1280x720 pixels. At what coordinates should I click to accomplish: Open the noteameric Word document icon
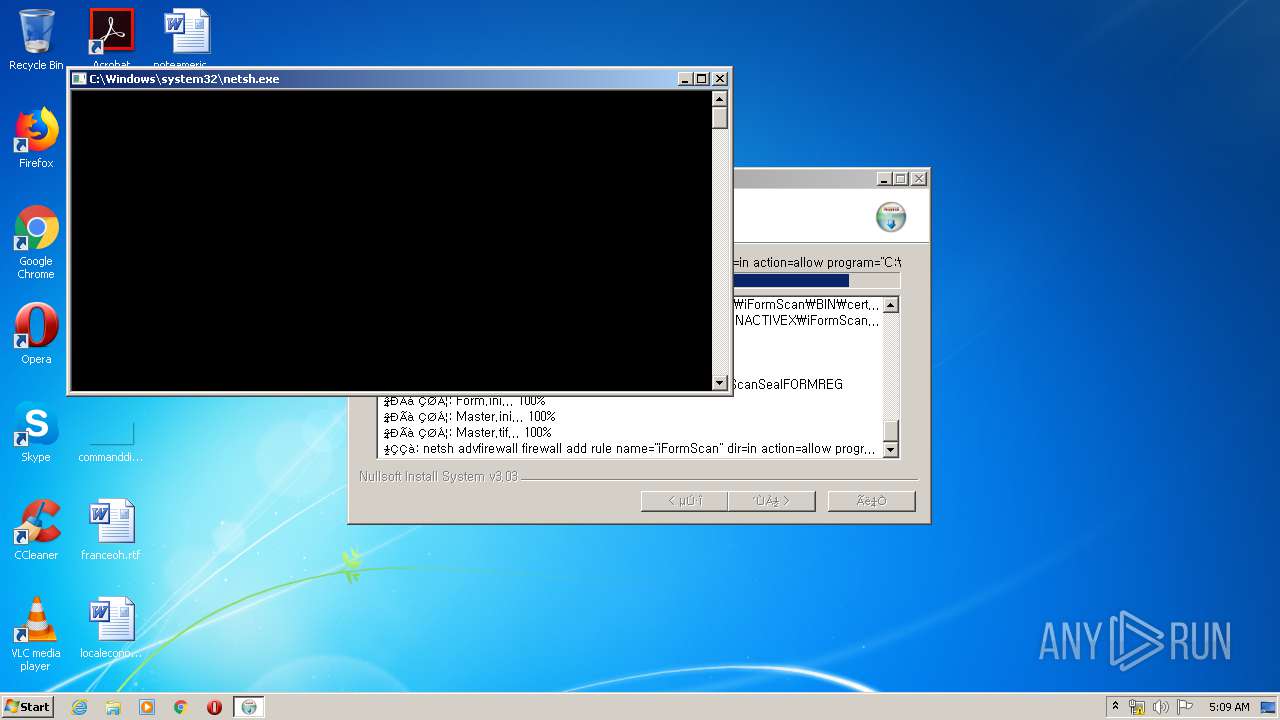pyautogui.click(x=187, y=36)
